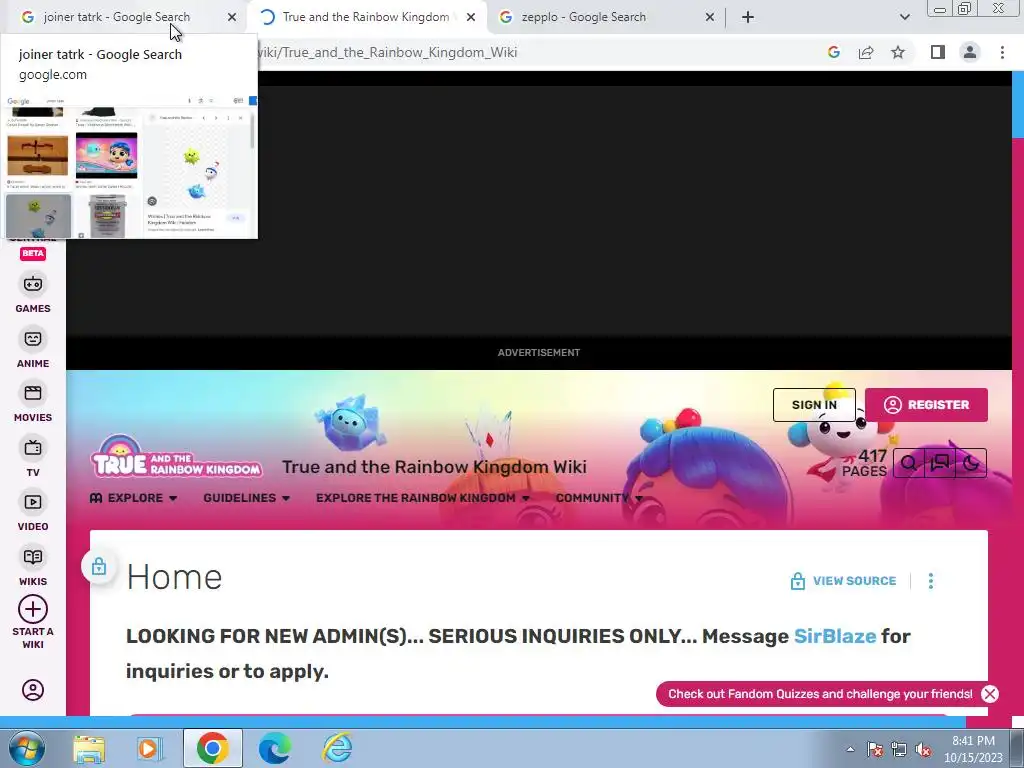The image size is (1024, 768).
Task: Open the Chrome profile avatar menu
Action: pos(970,52)
